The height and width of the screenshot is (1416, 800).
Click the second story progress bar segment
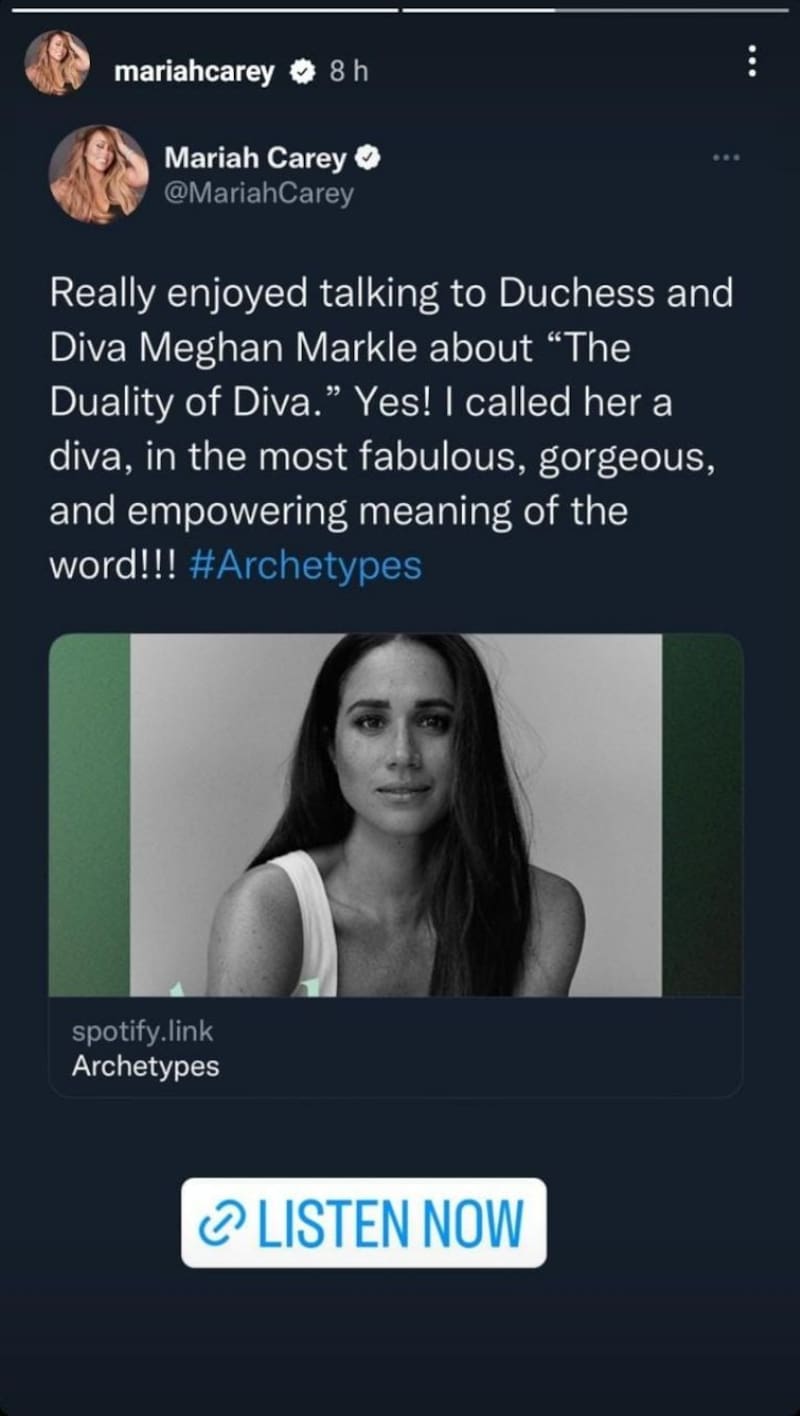click(600, 10)
